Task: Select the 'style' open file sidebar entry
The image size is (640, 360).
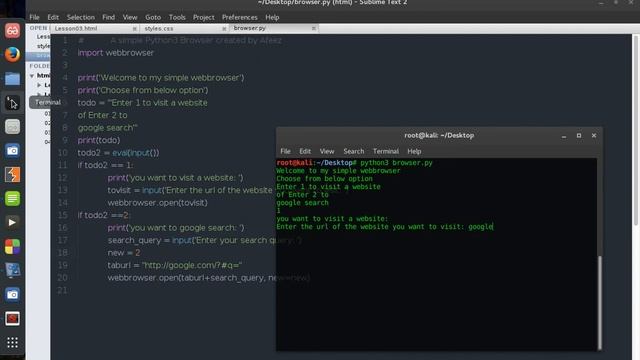Action: pos(43,46)
